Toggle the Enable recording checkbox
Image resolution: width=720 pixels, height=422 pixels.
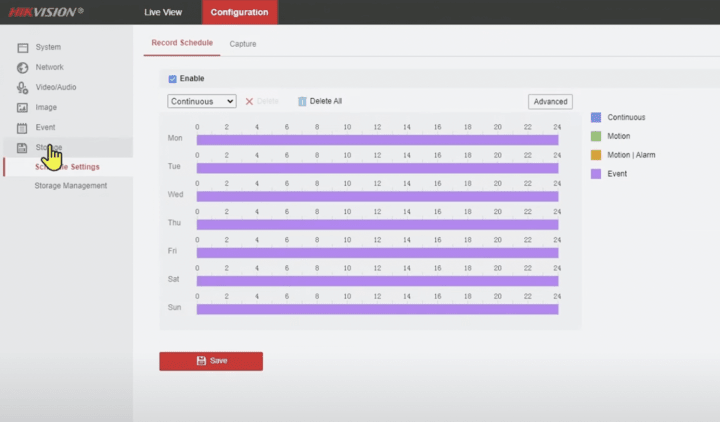point(173,78)
